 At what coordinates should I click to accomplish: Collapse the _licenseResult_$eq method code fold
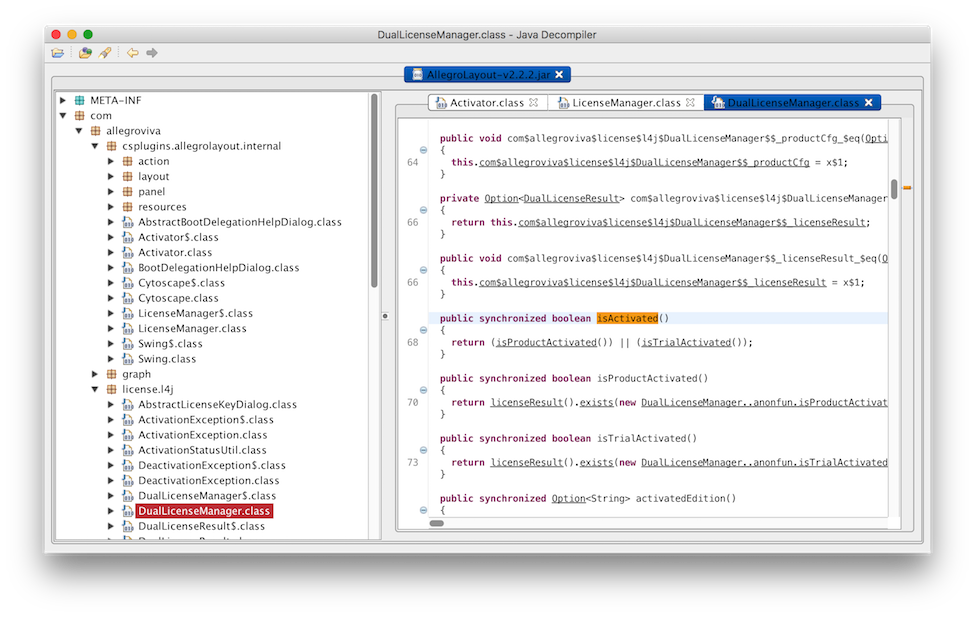pos(423,270)
